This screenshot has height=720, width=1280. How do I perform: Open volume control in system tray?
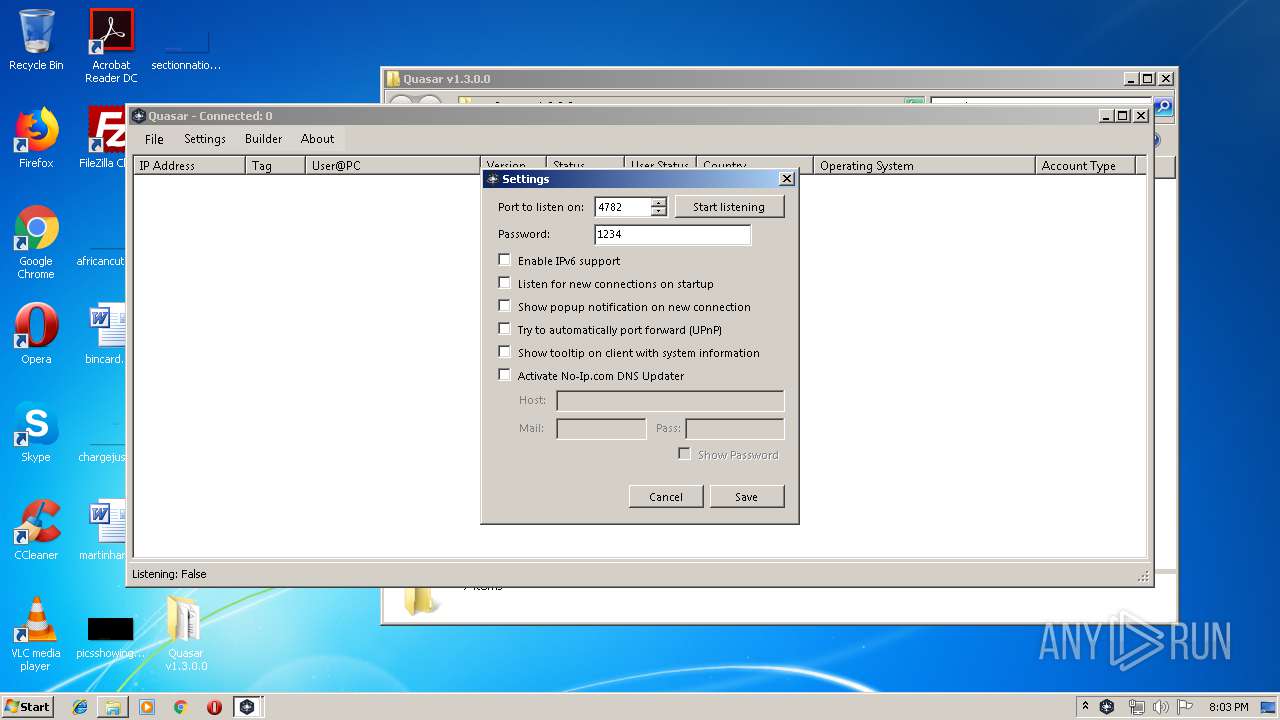(x=1161, y=707)
